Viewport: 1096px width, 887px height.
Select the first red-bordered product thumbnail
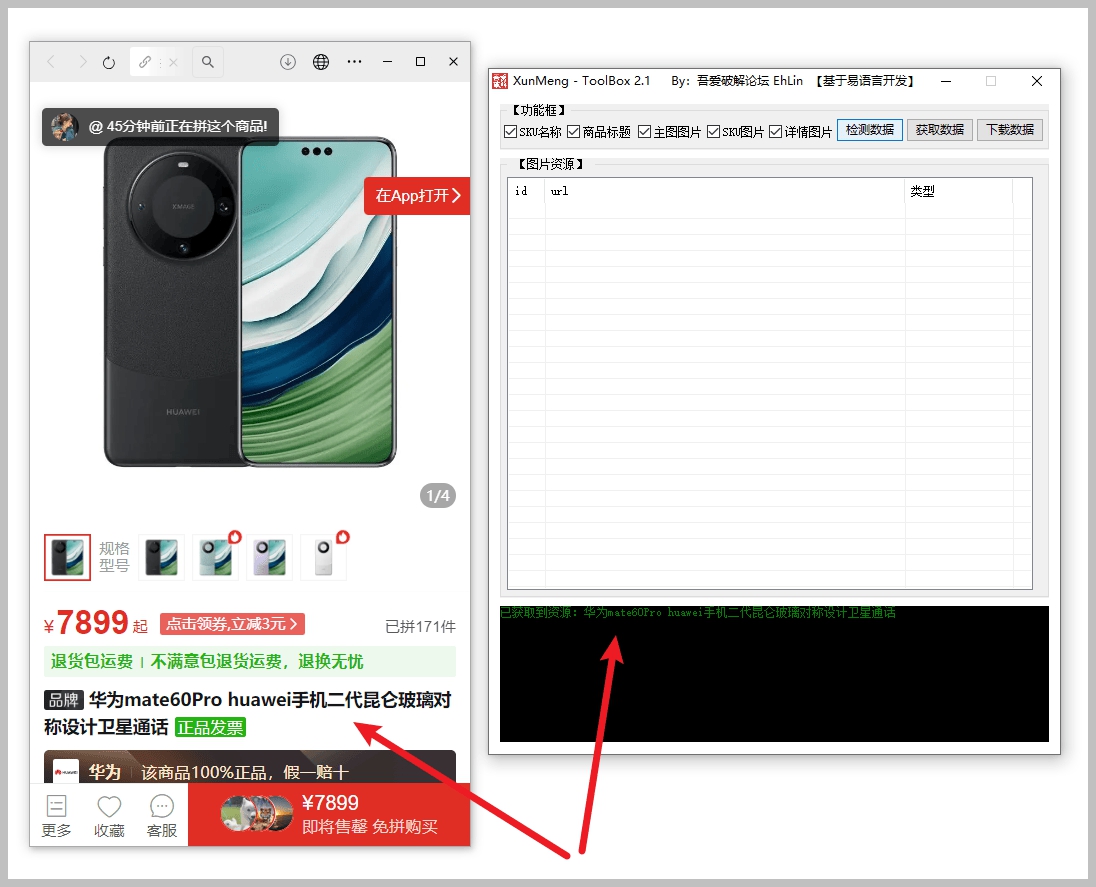67,557
